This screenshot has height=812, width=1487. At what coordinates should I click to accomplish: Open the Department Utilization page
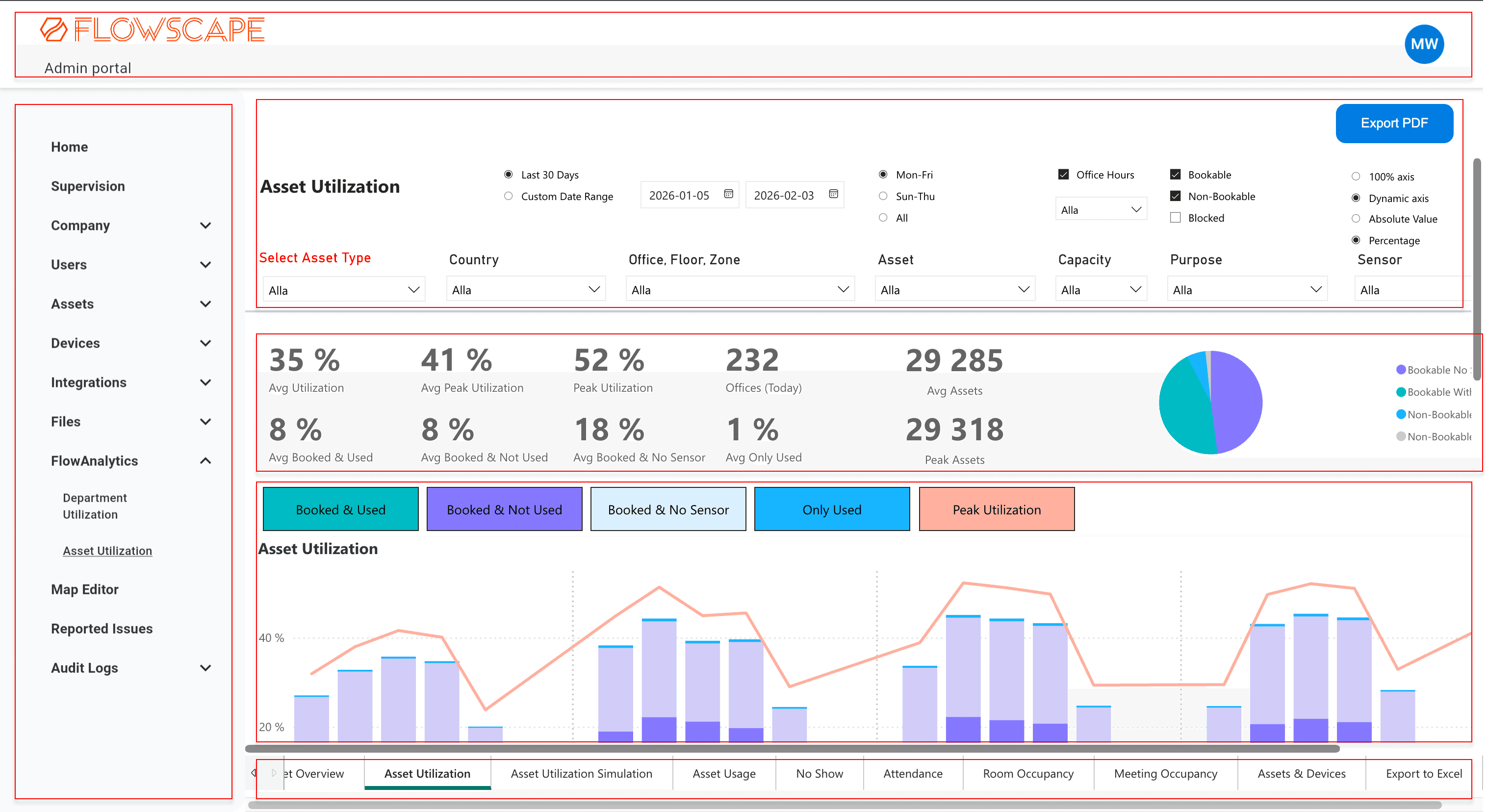(94, 506)
